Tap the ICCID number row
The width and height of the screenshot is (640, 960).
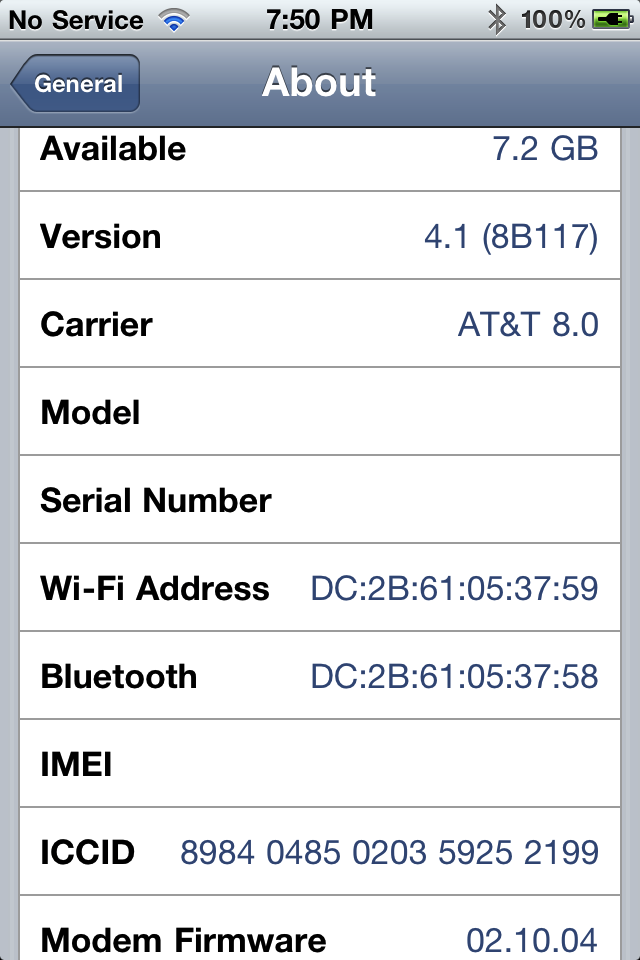320,852
